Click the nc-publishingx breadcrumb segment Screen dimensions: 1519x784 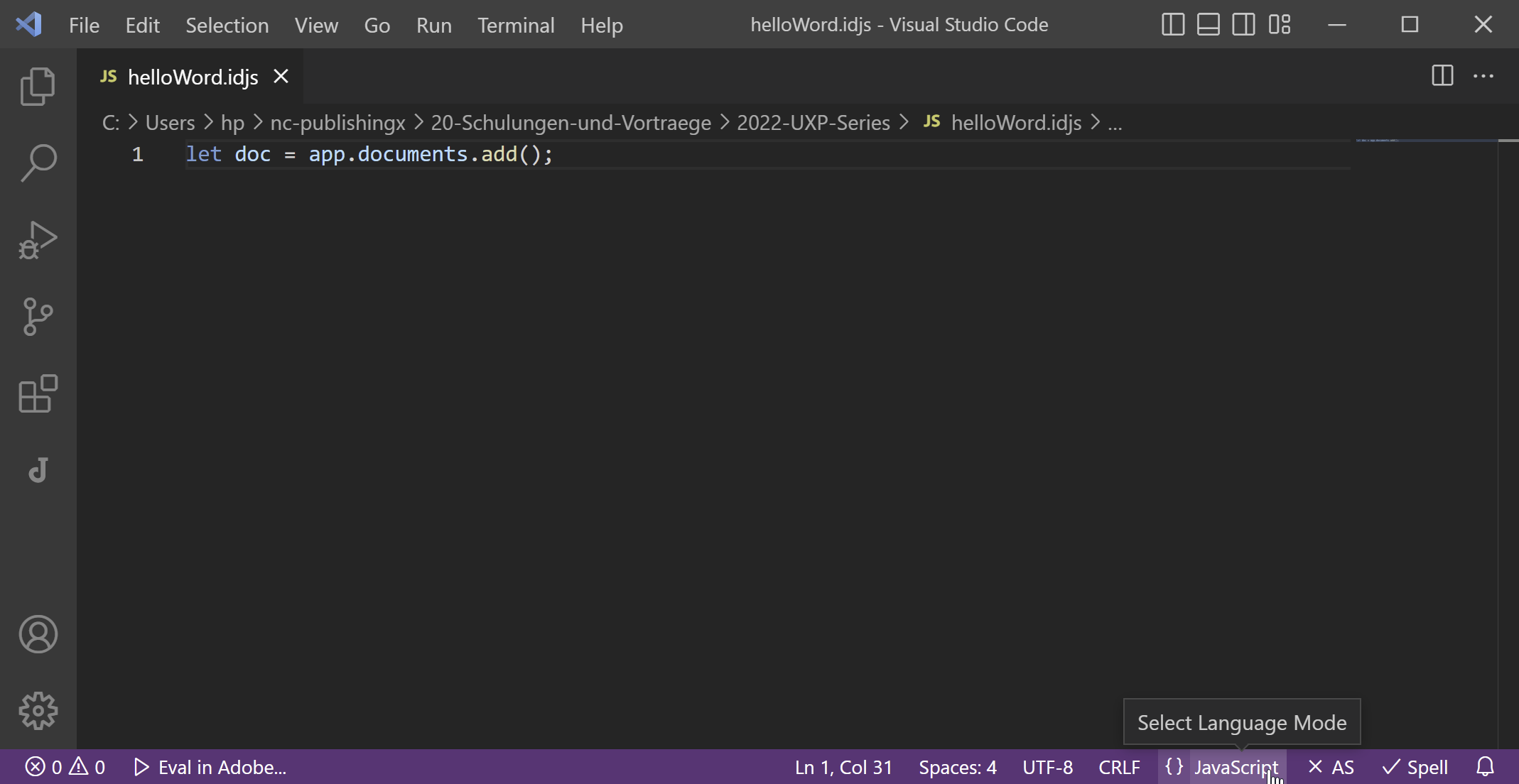tap(337, 123)
